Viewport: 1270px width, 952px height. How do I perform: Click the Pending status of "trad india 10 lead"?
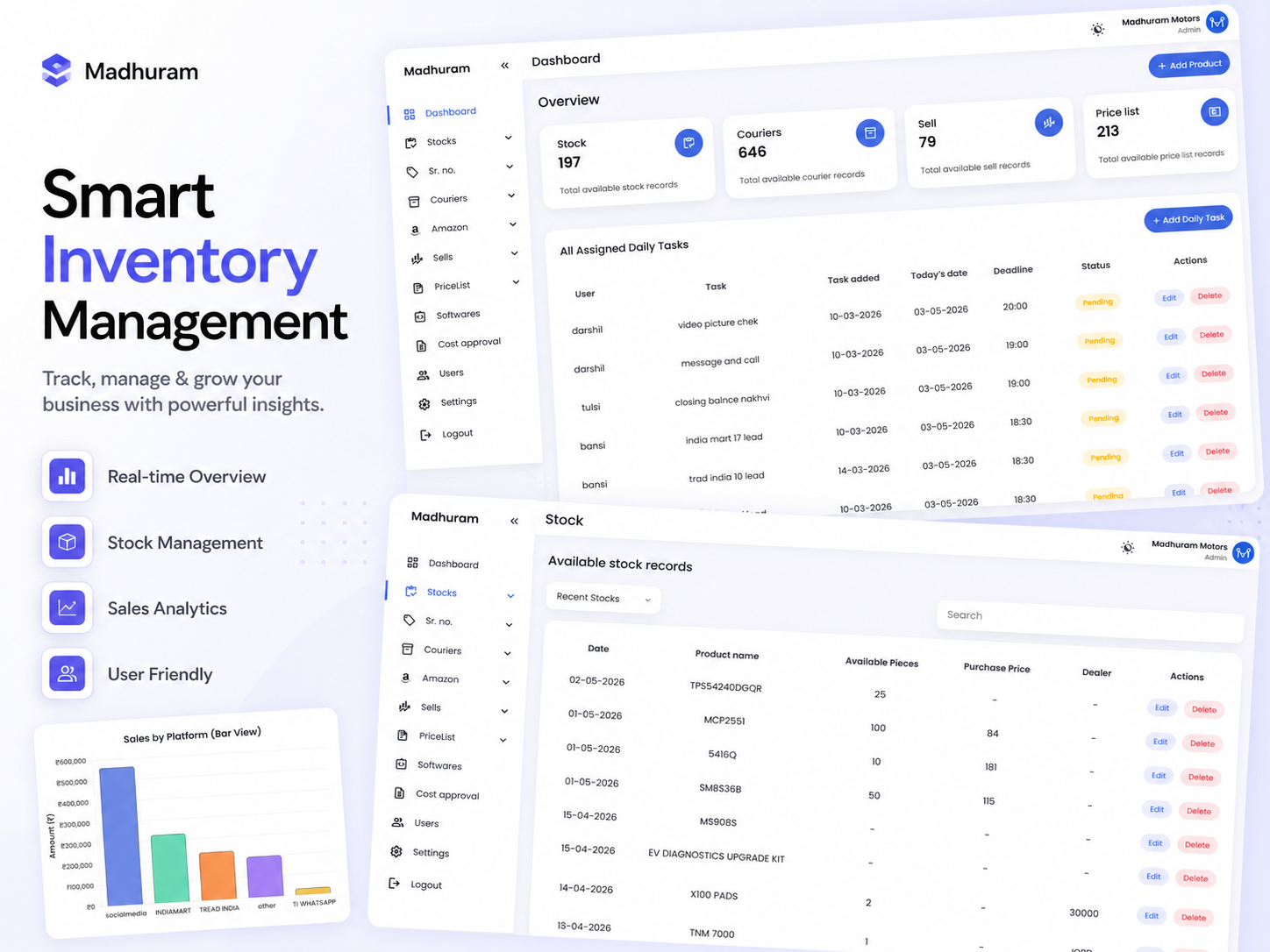pos(1106,458)
